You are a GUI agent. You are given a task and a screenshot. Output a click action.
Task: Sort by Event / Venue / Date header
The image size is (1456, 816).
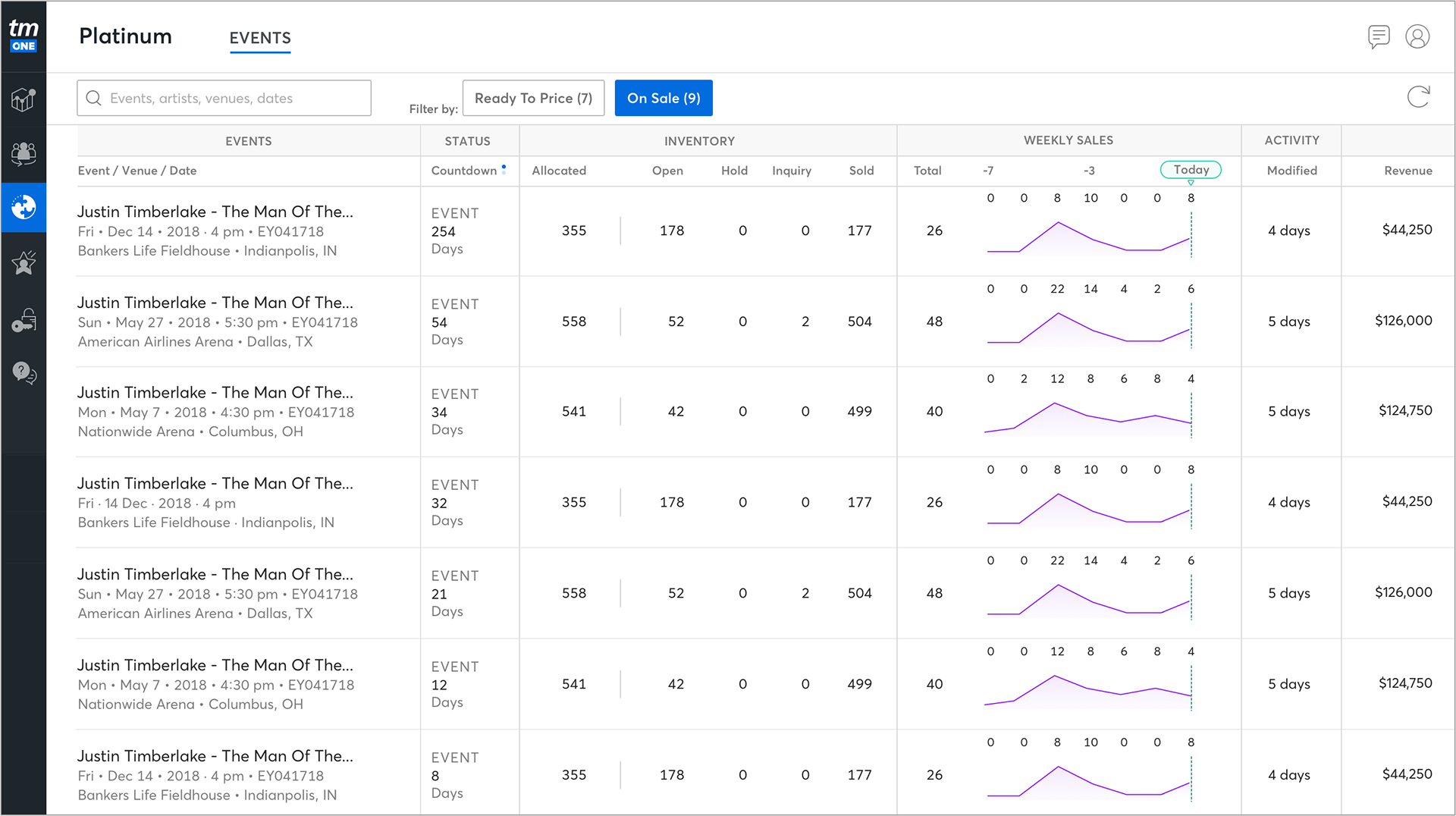pos(137,171)
